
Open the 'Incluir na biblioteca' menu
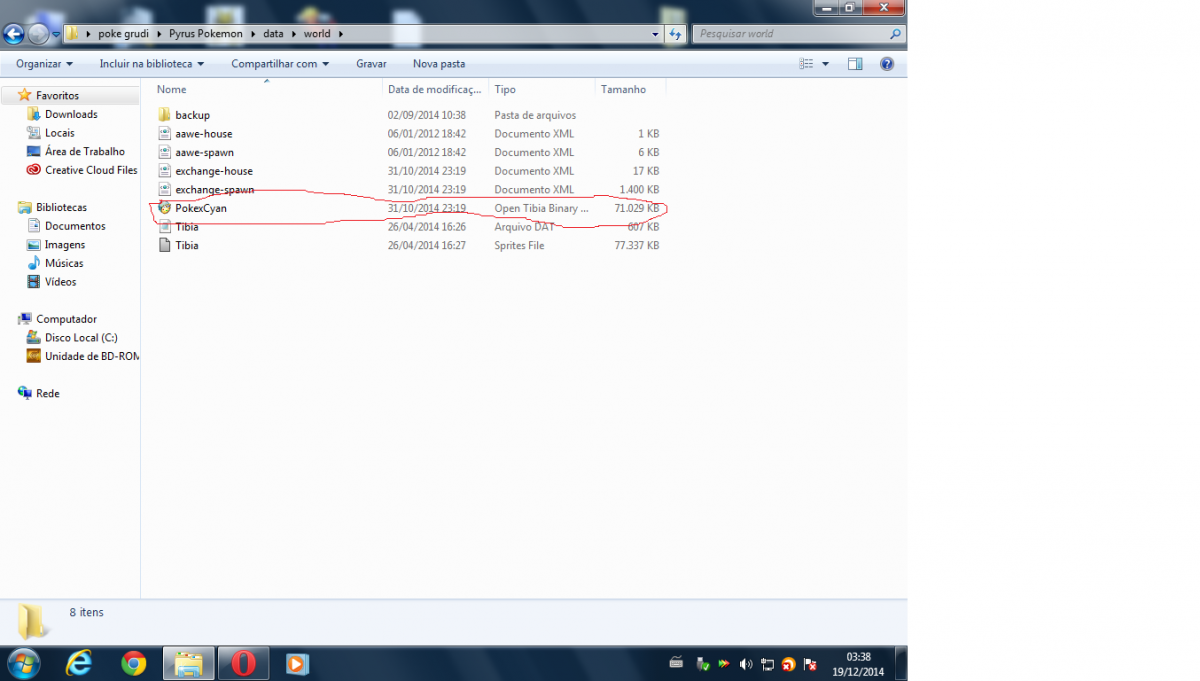tap(152, 64)
